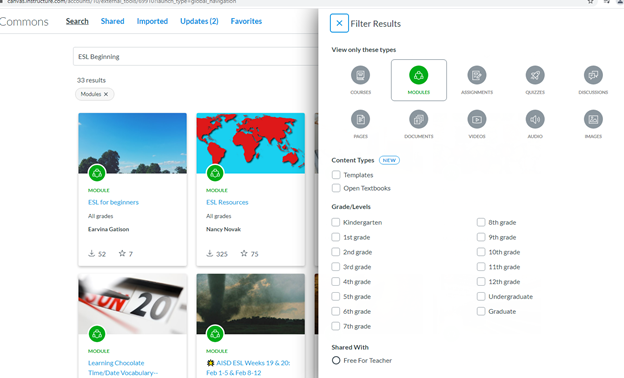The image size is (624, 378).
Task: Check the Templates content type
Action: pyautogui.click(x=336, y=175)
